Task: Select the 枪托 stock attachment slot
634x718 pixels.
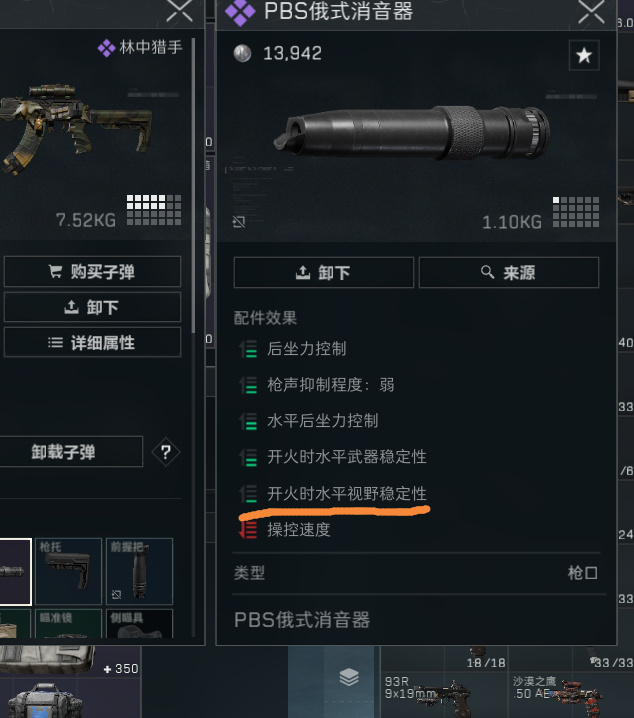Action: 68,571
